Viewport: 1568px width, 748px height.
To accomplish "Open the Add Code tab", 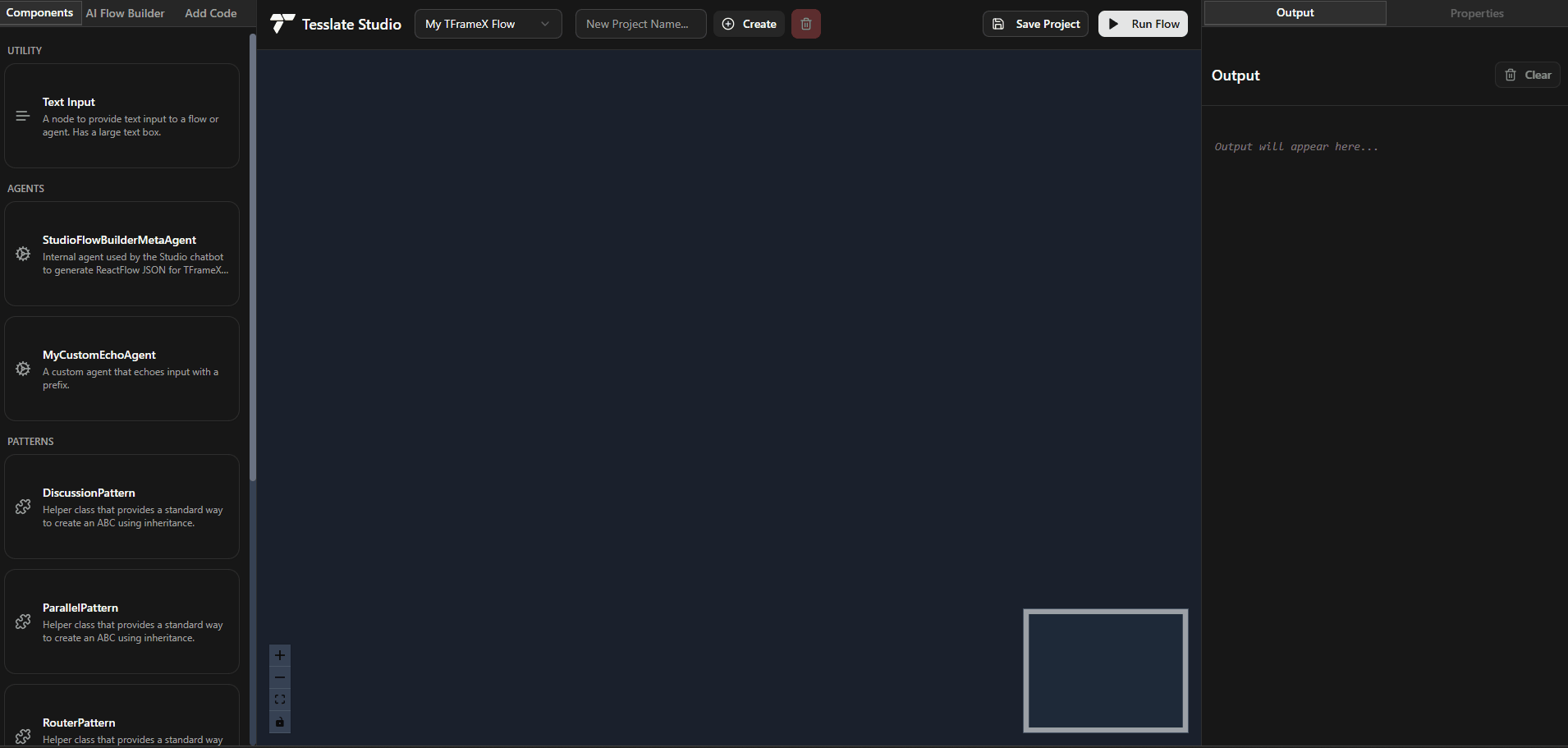I will click(x=211, y=13).
